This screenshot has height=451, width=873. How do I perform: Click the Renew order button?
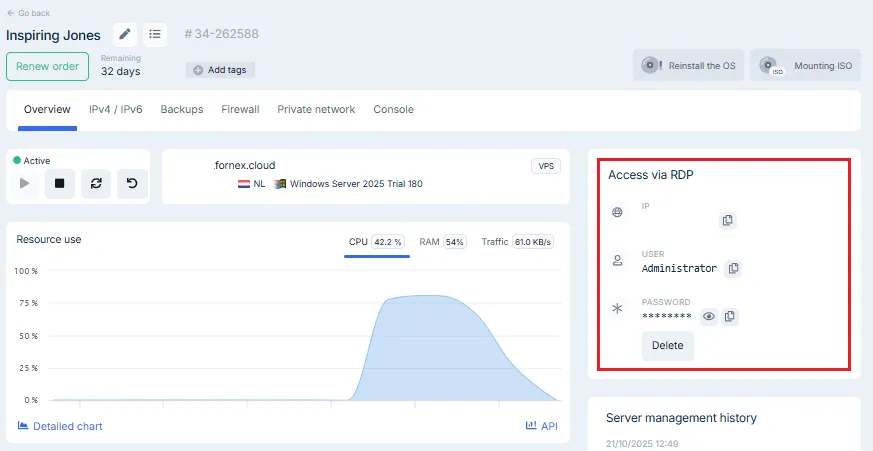47,66
